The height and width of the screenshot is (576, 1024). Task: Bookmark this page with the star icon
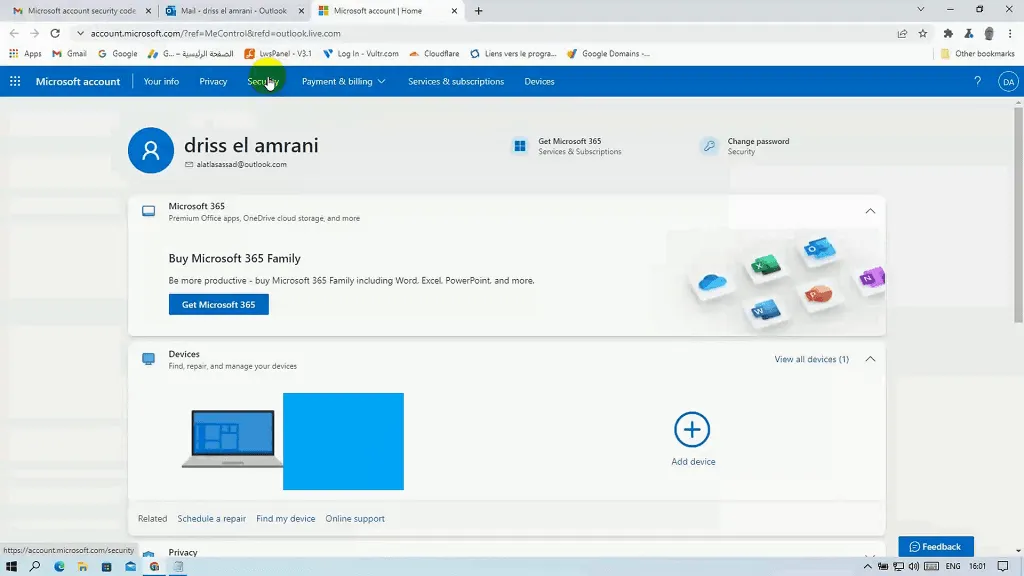click(923, 33)
